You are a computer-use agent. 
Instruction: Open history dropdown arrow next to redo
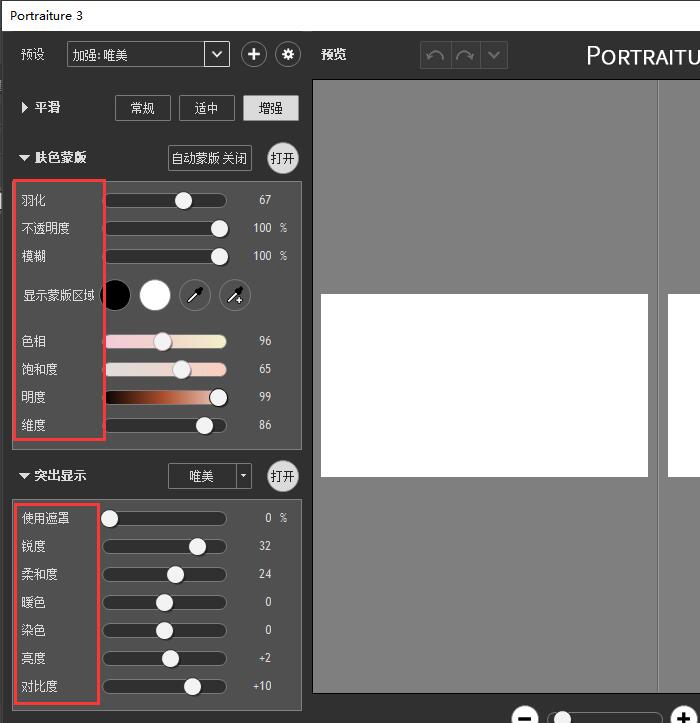pyautogui.click(x=494, y=55)
